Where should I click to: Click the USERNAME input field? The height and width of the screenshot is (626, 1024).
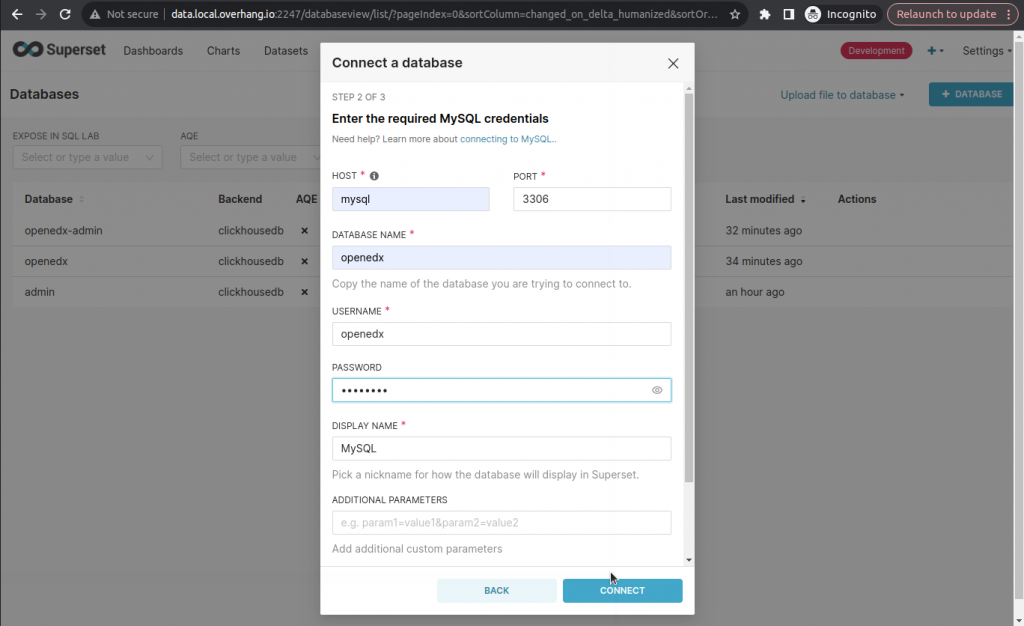[x=501, y=334]
